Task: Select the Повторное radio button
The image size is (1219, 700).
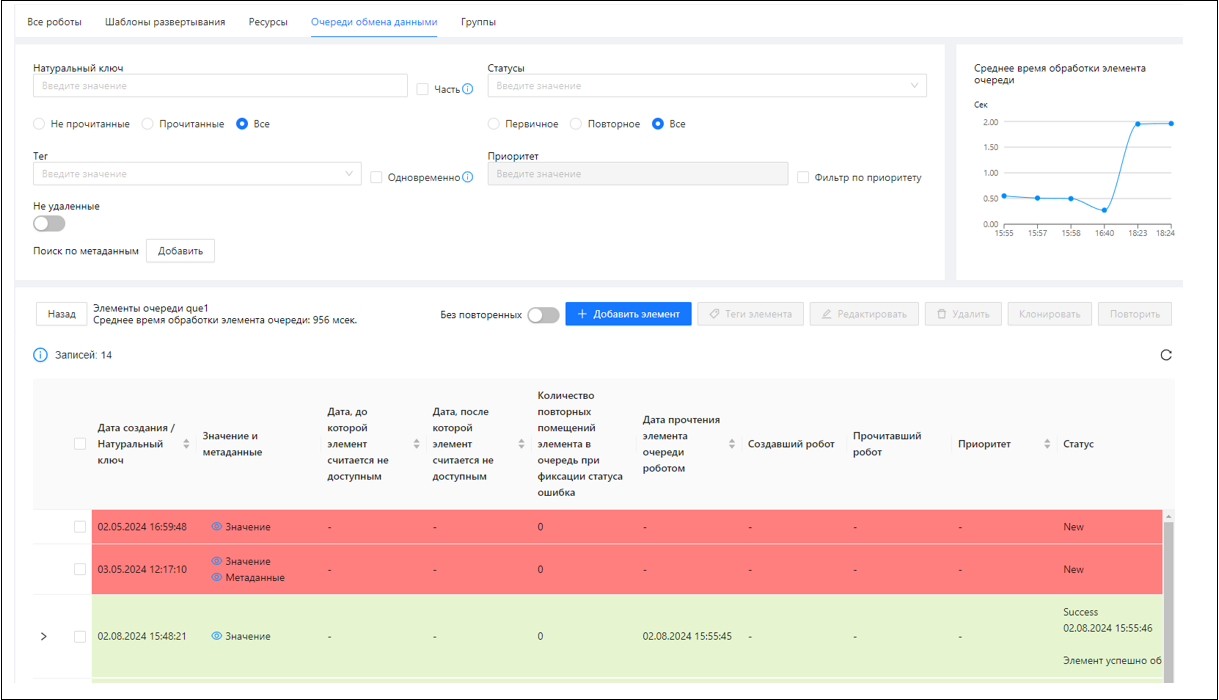Action: pos(576,124)
